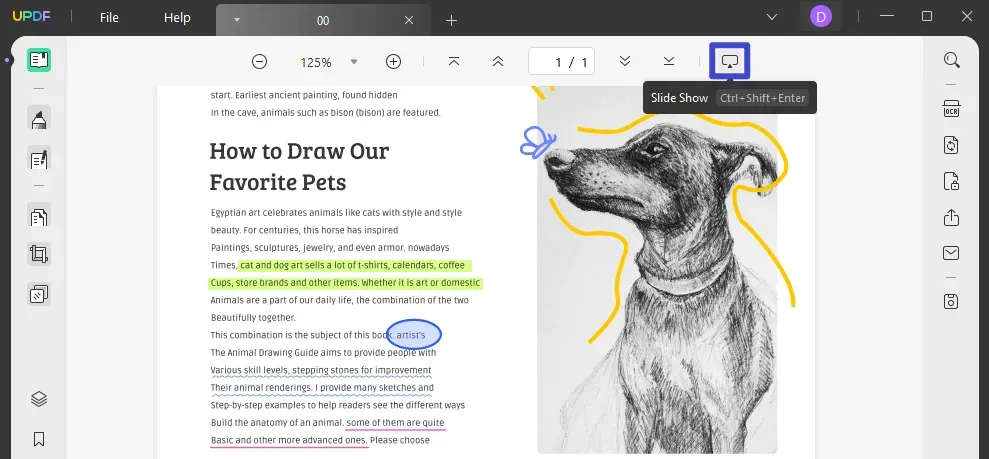Open the Share file tool

[951, 218]
